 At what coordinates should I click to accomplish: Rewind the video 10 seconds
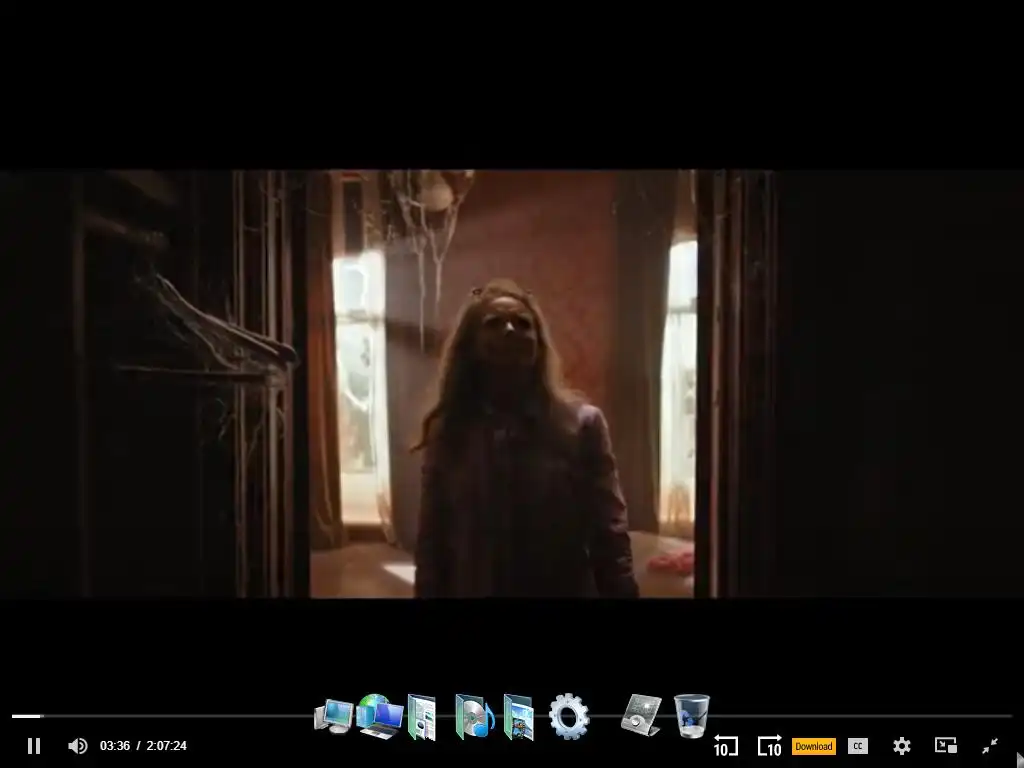tap(726, 746)
